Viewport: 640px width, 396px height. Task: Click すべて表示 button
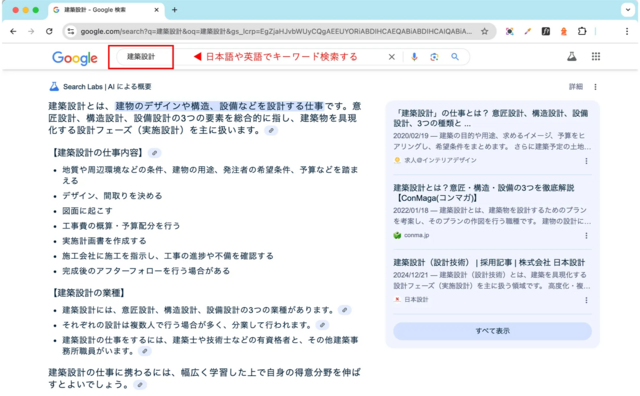point(492,331)
